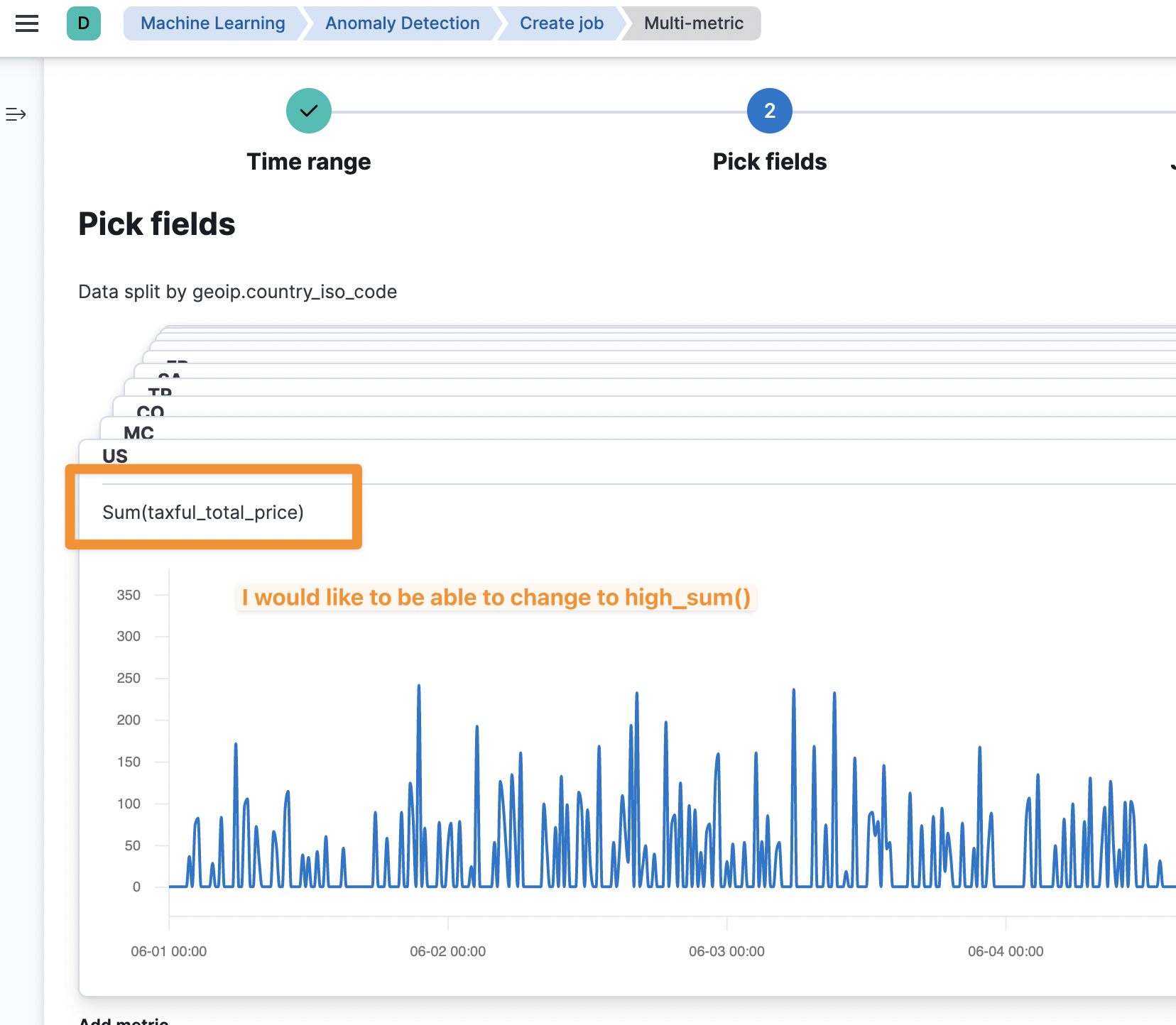Select the Sum(taxful_total_price) metric
The image size is (1176, 1025).
(204, 511)
